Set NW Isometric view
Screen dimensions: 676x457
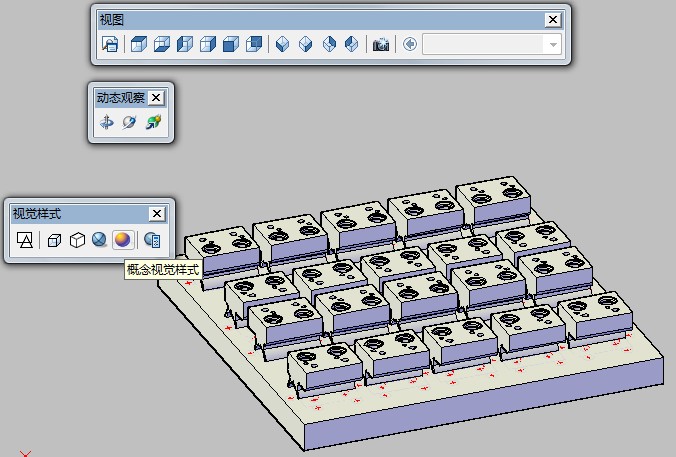tap(352, 44)
